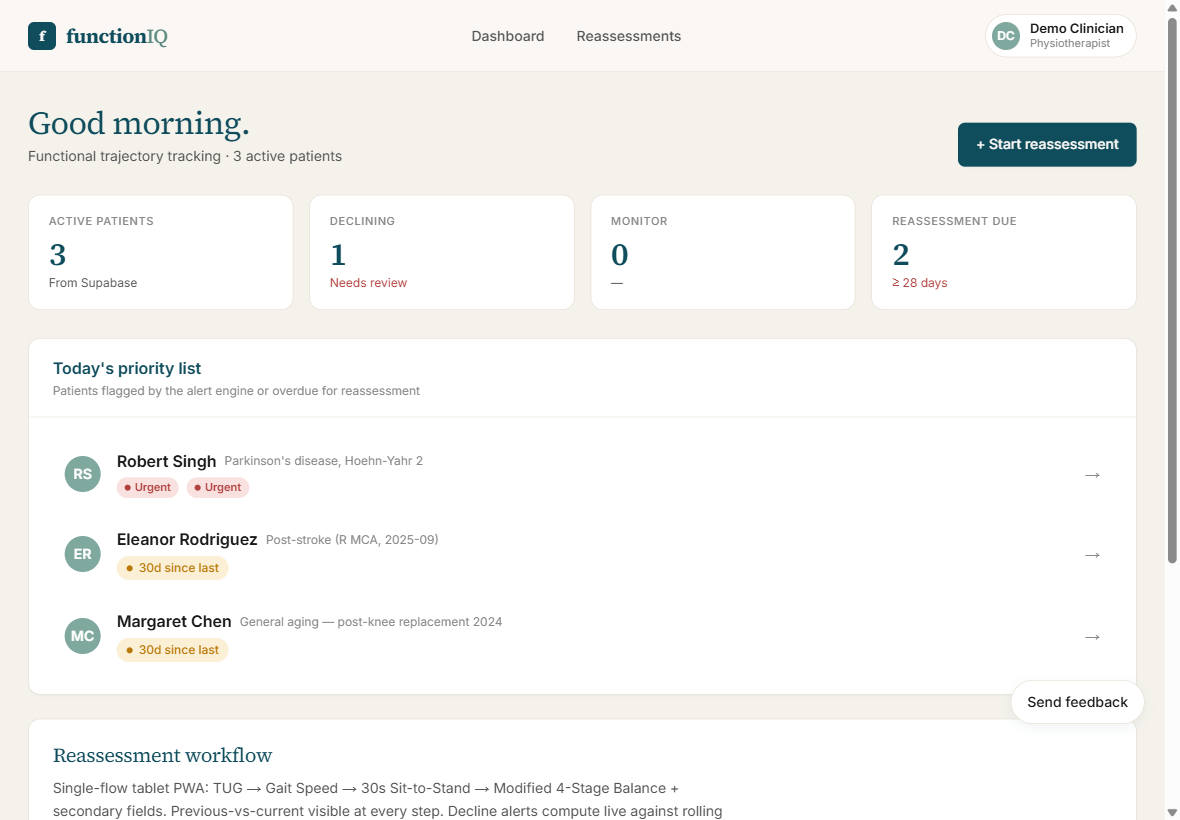Viewport: 1180px width, 820px height.
Task: Select the Reassessment Due card
Action: pos(1004,252)
